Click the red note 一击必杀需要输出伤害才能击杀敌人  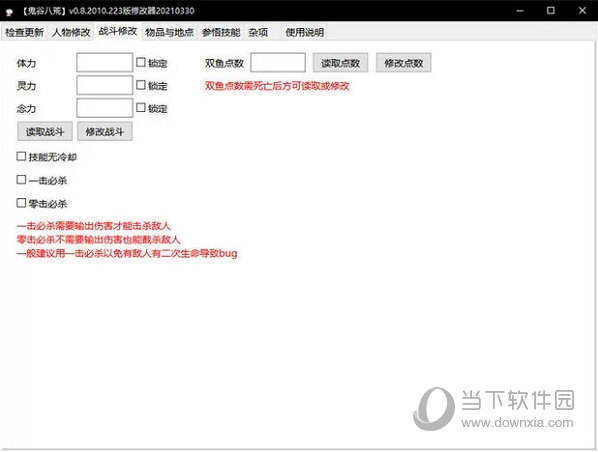coord(93,226)
